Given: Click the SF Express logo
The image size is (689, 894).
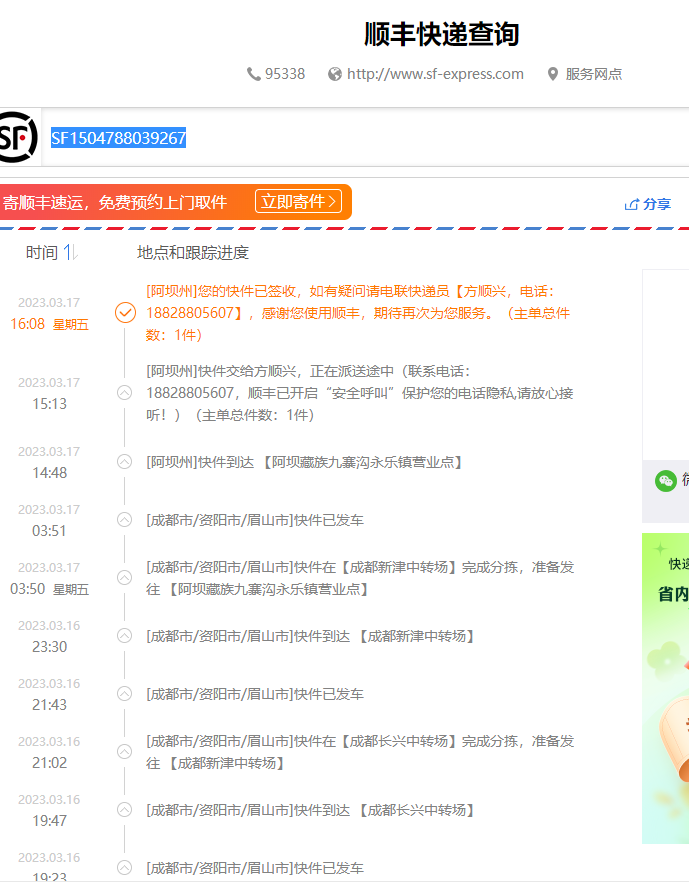Looking at the screenshot, I should tap(19, 137).
